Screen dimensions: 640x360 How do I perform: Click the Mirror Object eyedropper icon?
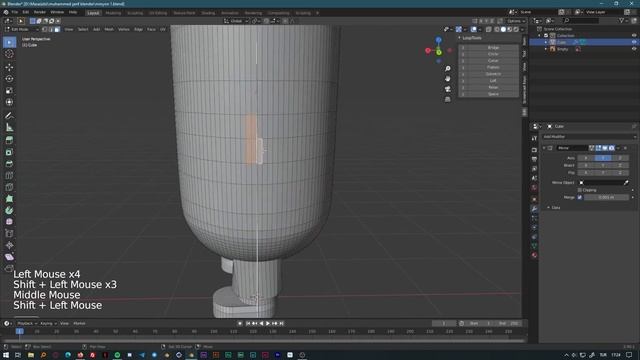coord(626,183)
